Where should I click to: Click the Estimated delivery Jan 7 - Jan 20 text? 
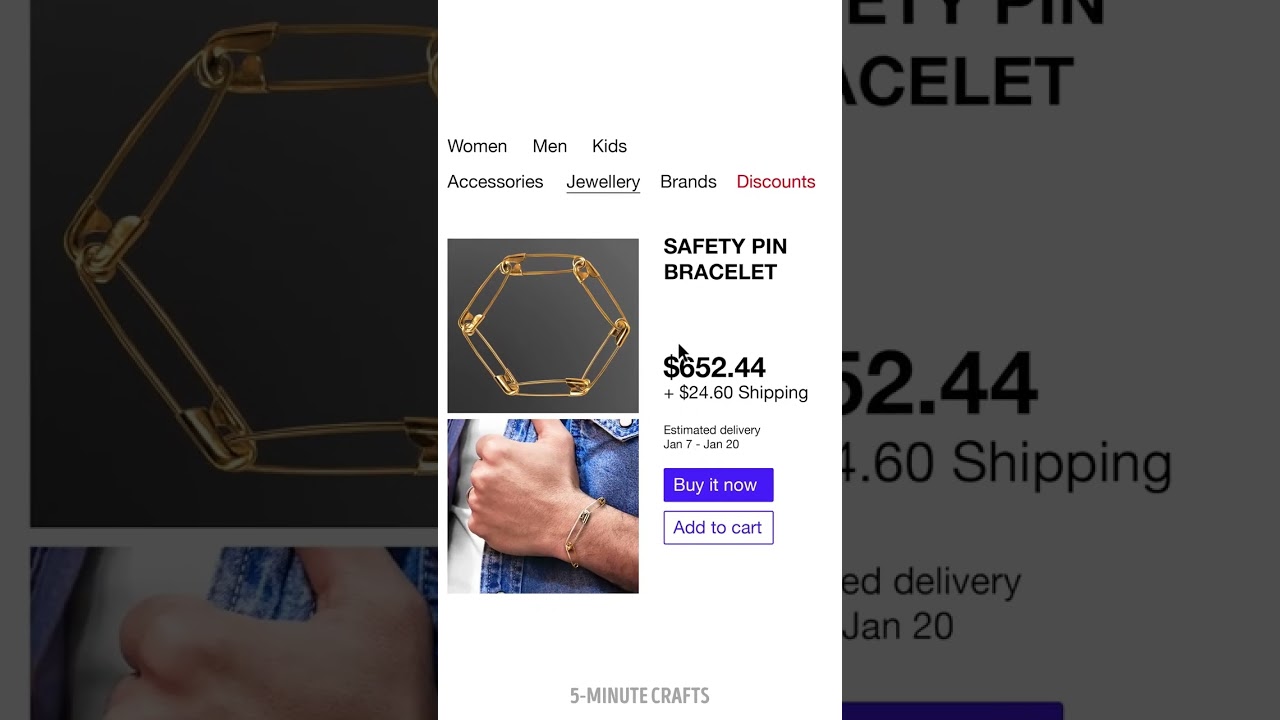712,437
